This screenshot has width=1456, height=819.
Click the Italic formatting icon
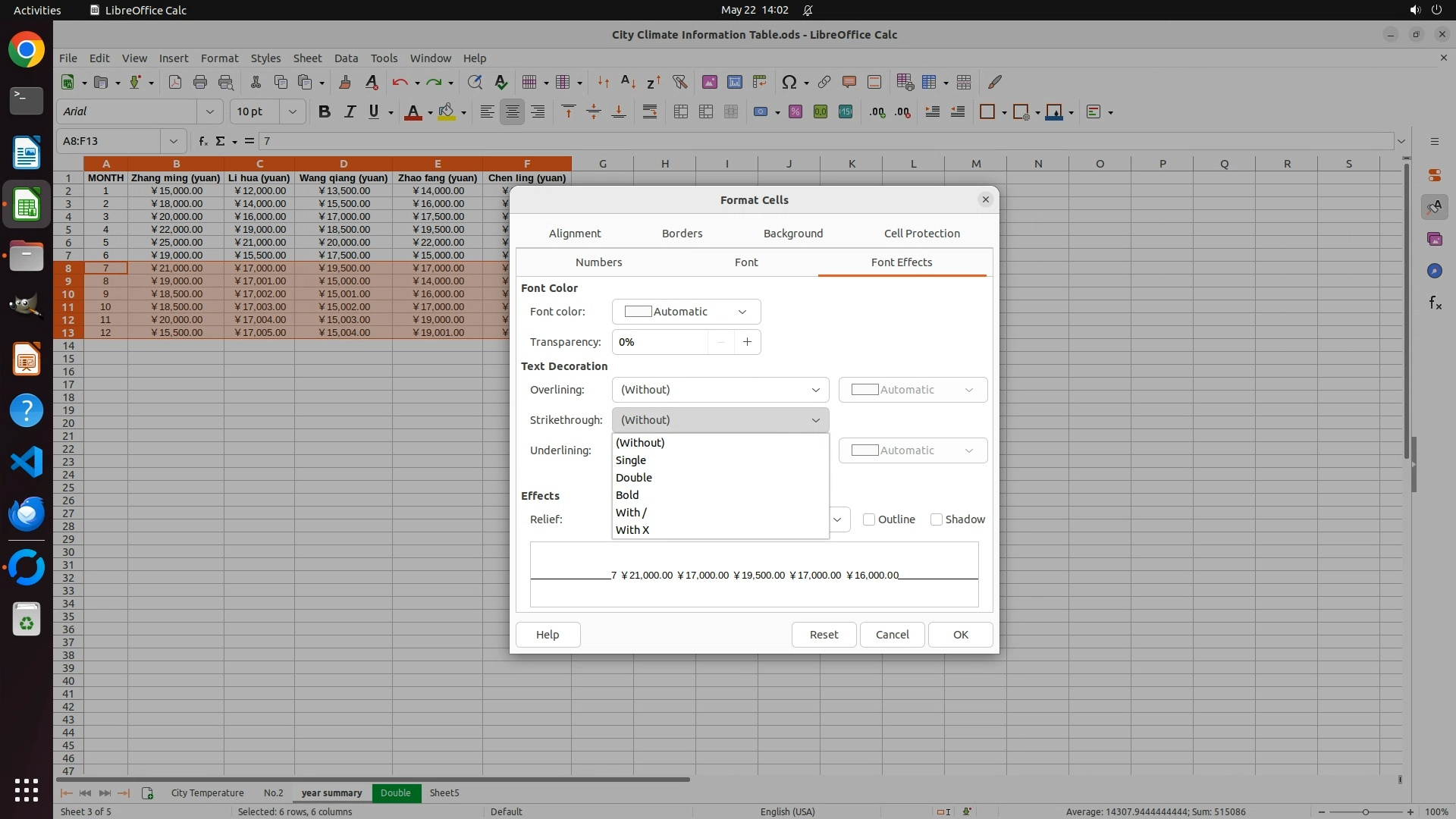coord(350,112)
